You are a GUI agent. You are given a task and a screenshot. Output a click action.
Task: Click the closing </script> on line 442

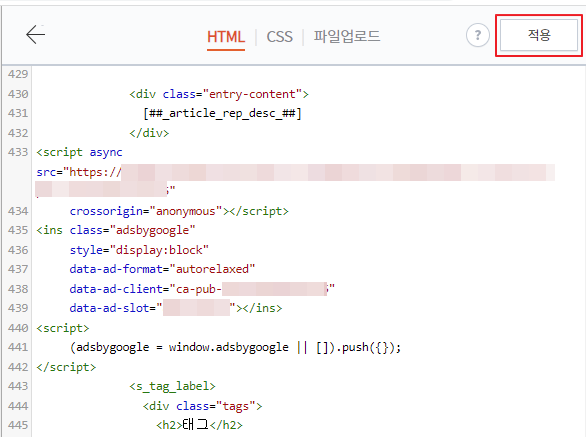coord(66,367)
